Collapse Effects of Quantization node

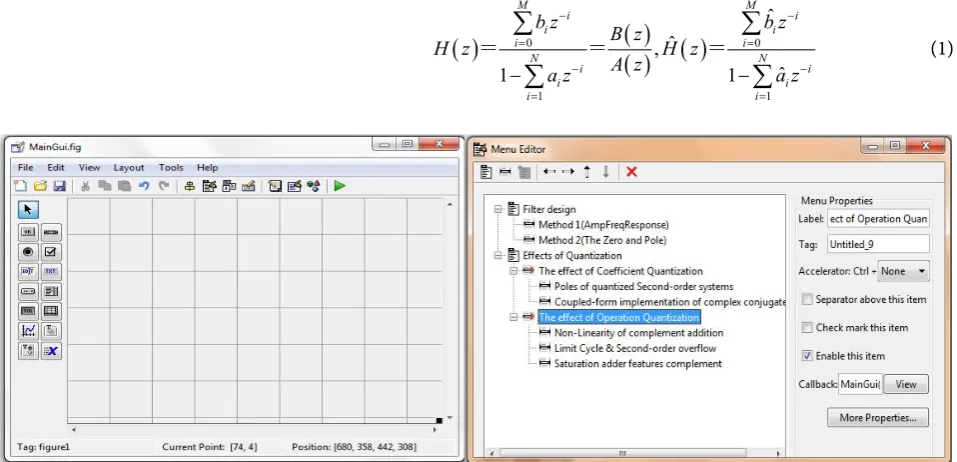point(498,256)
